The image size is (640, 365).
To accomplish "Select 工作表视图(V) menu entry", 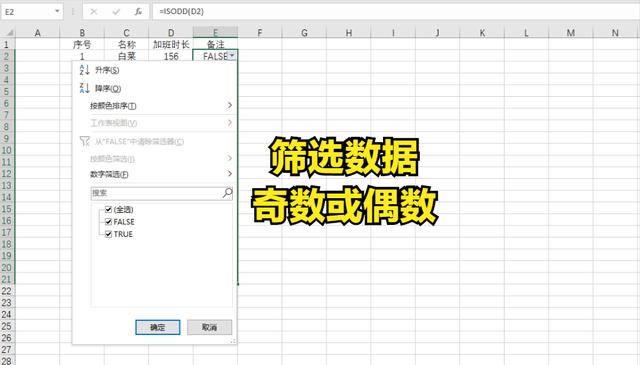I will tap(113, 123).
